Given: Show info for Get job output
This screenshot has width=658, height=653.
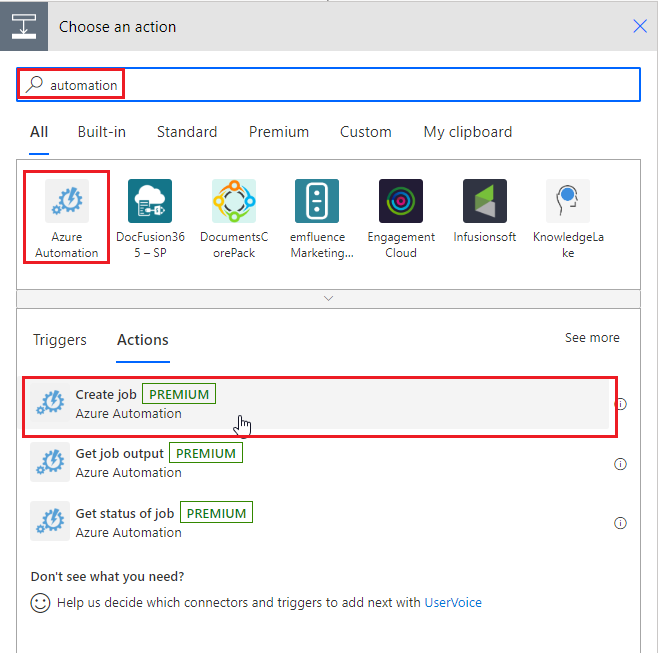Looking at the screenshot, I should tap(620, 464).
